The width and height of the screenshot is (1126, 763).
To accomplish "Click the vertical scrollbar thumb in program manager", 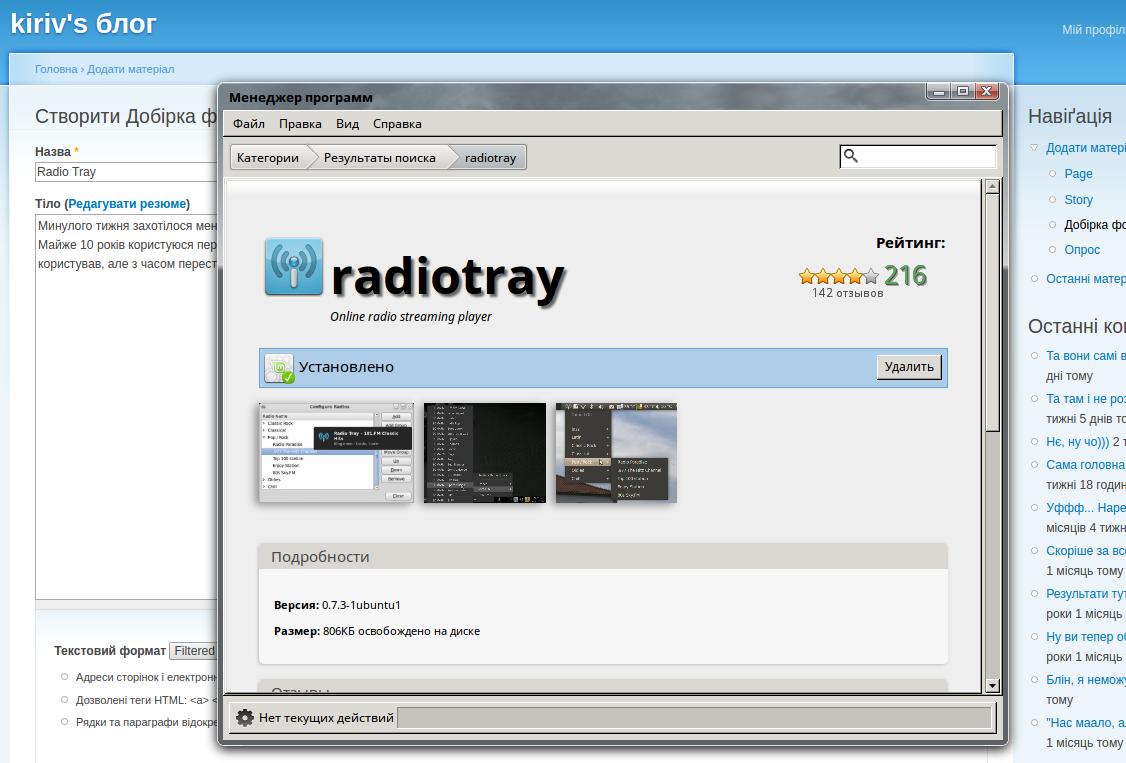I will pos(992,312).
